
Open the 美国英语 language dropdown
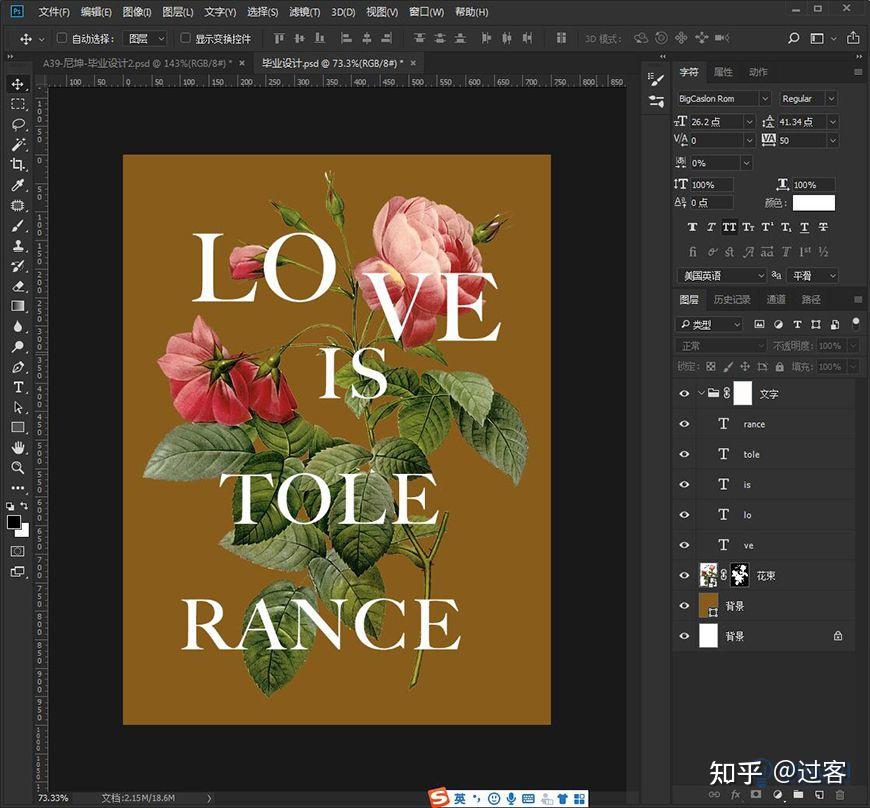(x=721, y=276)
